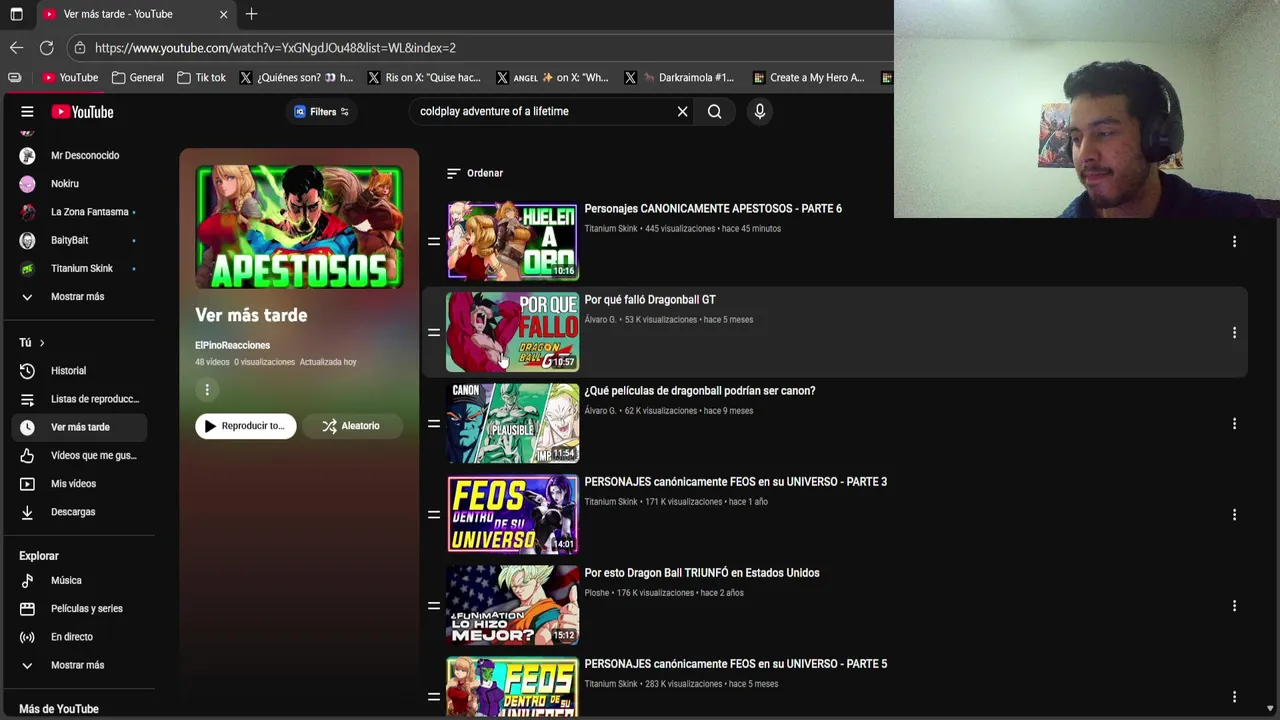Click the YouTube search input field
Image resolution: width=1280 pixels, height=720 pixels.
tap(545, 112)
